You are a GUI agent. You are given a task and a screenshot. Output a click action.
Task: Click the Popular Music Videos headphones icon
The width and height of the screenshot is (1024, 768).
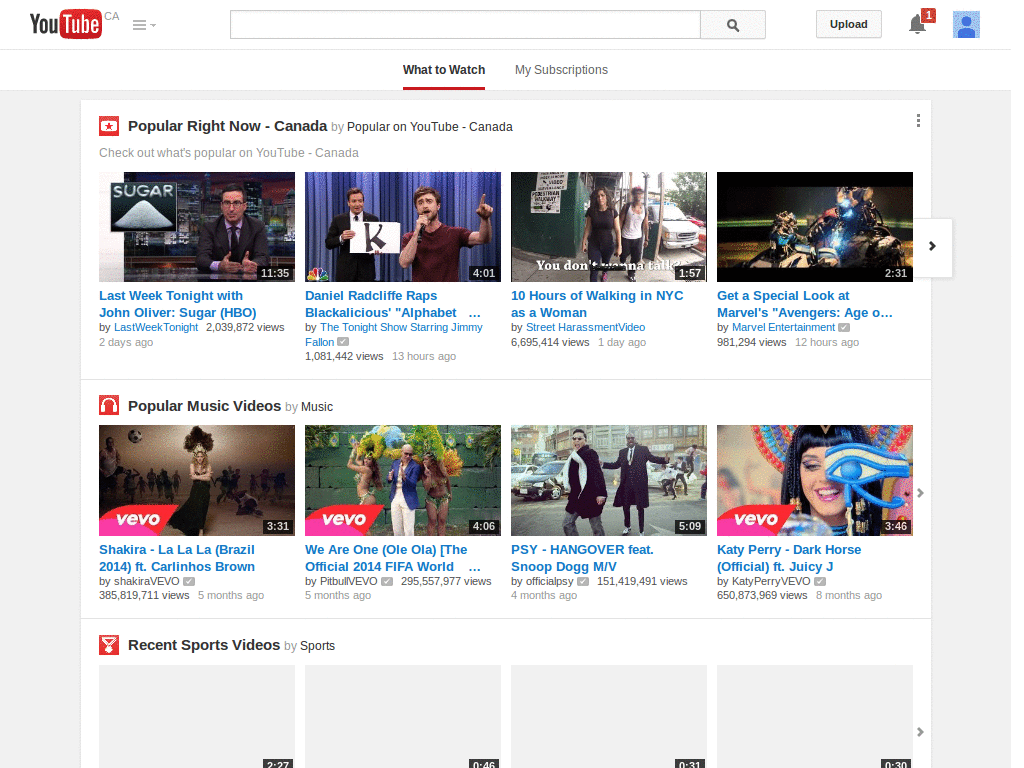(109, 406)
